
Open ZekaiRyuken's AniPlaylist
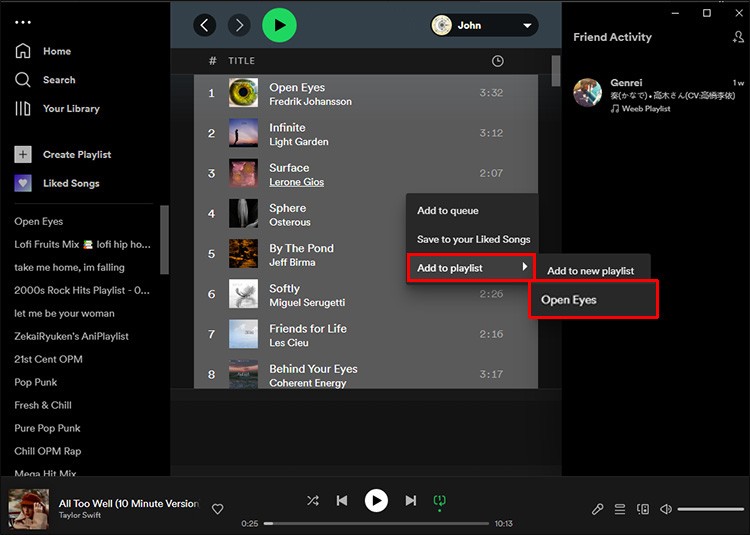(x=71, y=336)
